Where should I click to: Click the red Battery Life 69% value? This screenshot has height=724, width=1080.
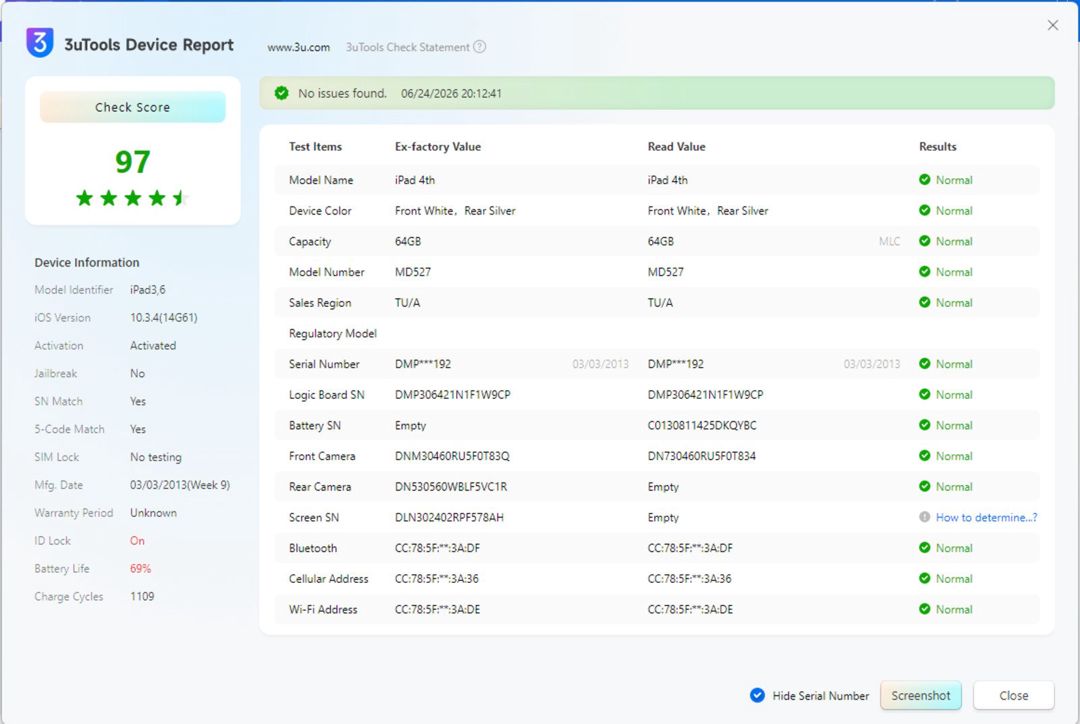pos(140,568)
